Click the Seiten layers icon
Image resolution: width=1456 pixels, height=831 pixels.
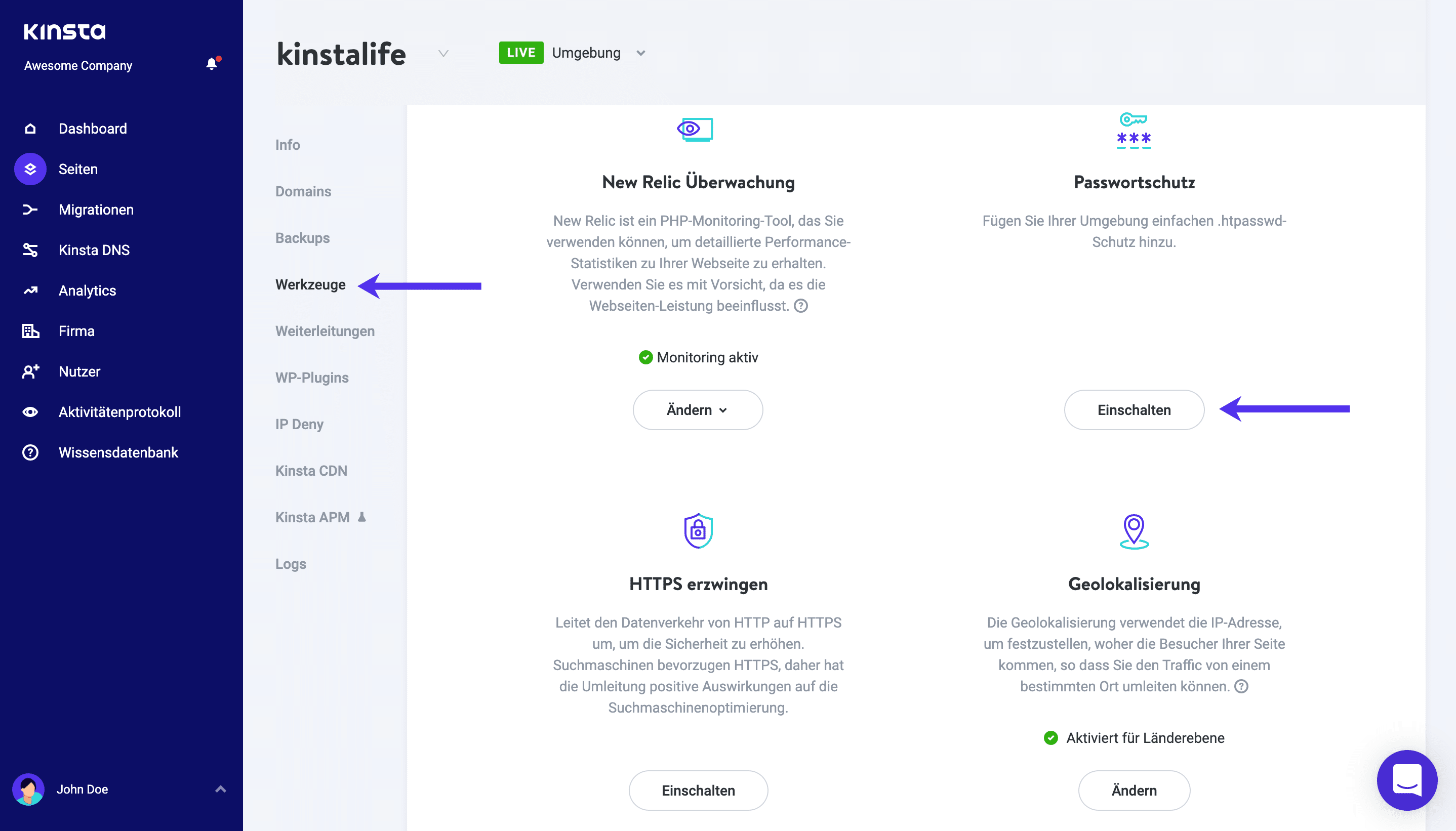coord(30,169)
